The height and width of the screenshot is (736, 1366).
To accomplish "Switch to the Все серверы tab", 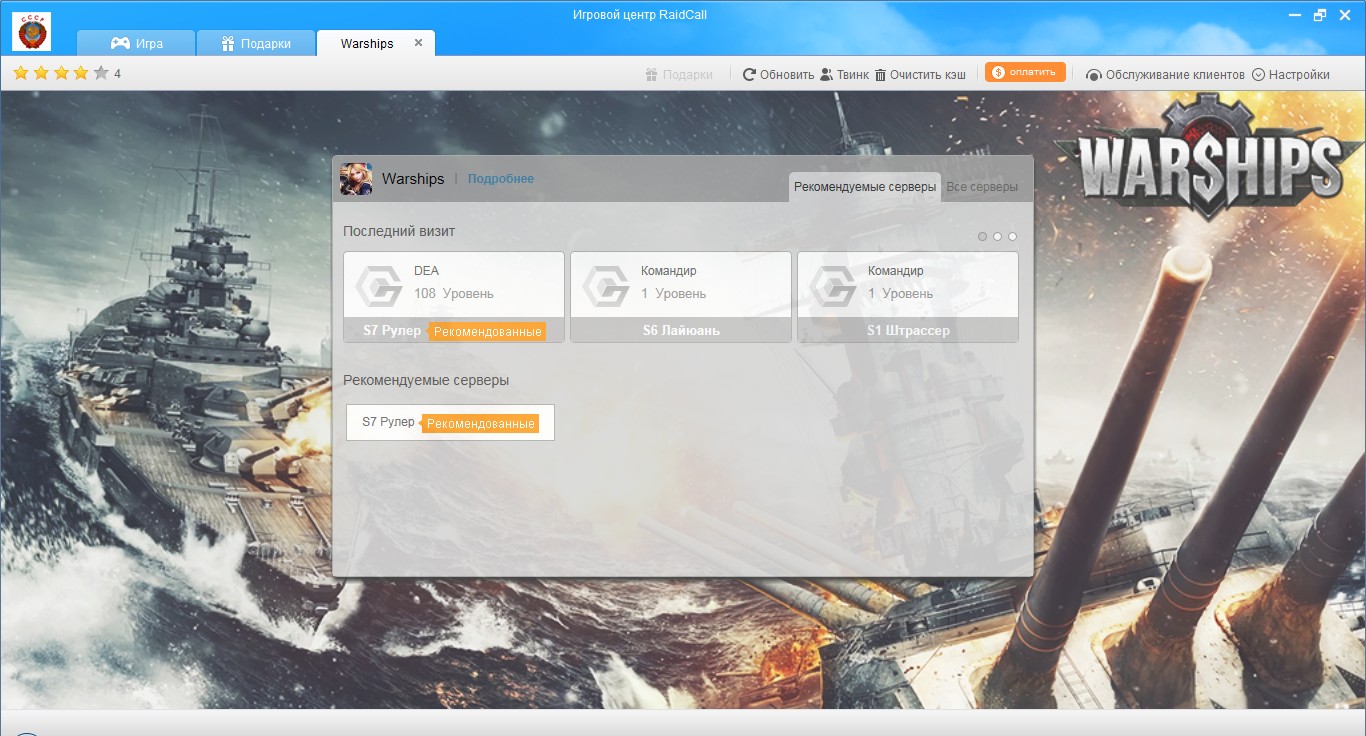I will pyautogui.click(x=982, y=187).
